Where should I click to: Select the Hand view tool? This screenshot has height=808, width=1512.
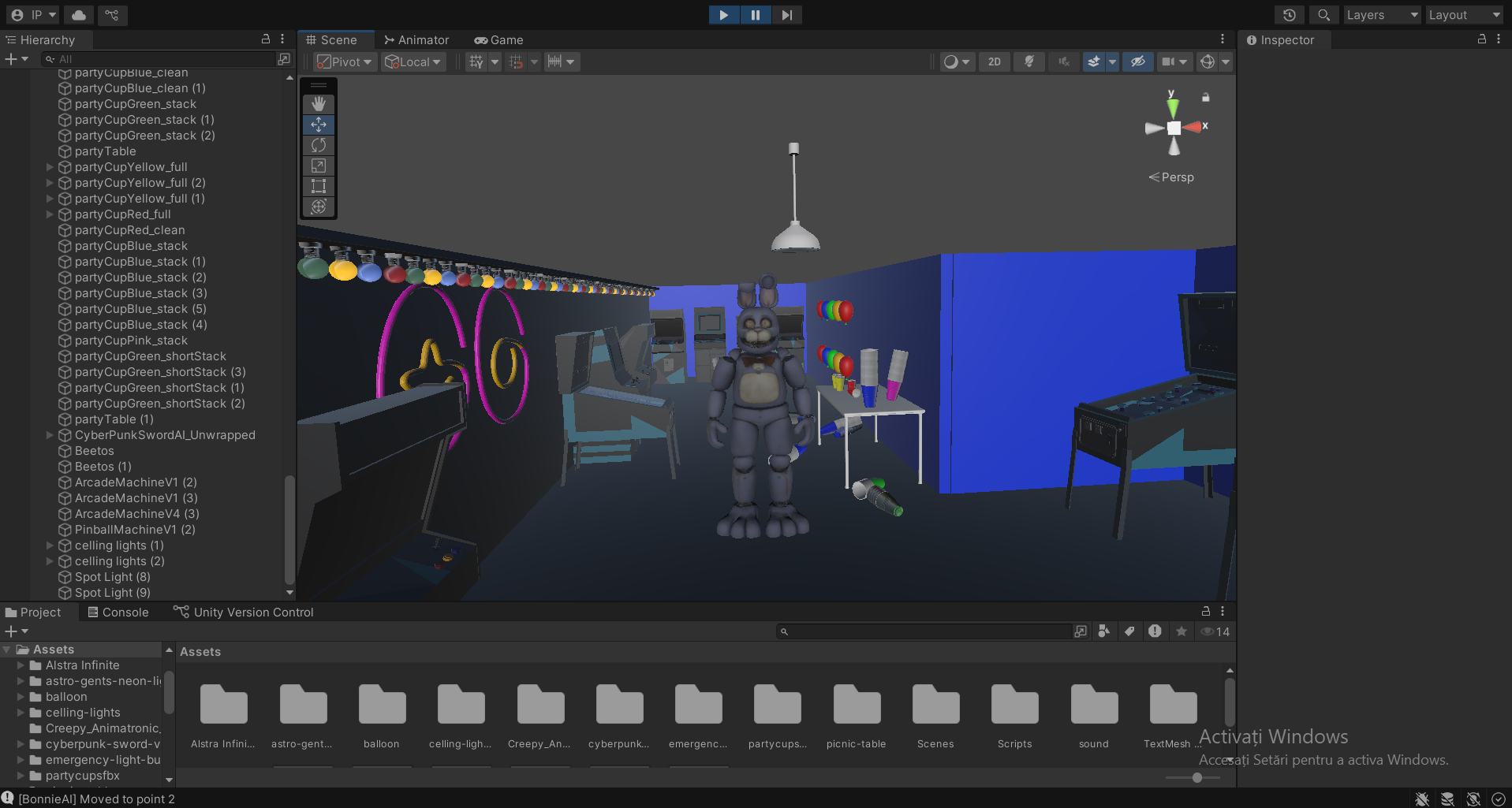tap(319, 104)
